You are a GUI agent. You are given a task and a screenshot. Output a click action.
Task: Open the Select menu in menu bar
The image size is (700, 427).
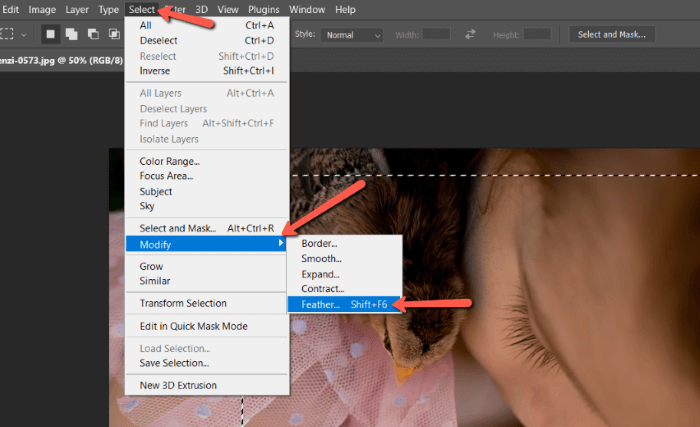click(x=142, y=10)
